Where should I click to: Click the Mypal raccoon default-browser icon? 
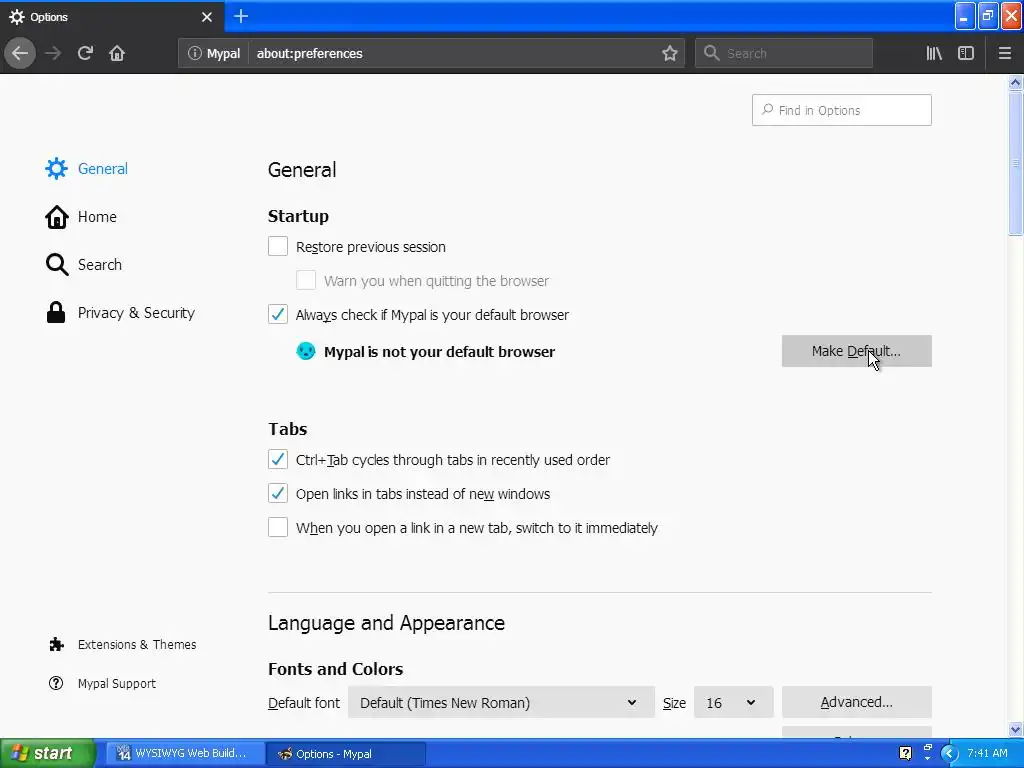[306, 351]
